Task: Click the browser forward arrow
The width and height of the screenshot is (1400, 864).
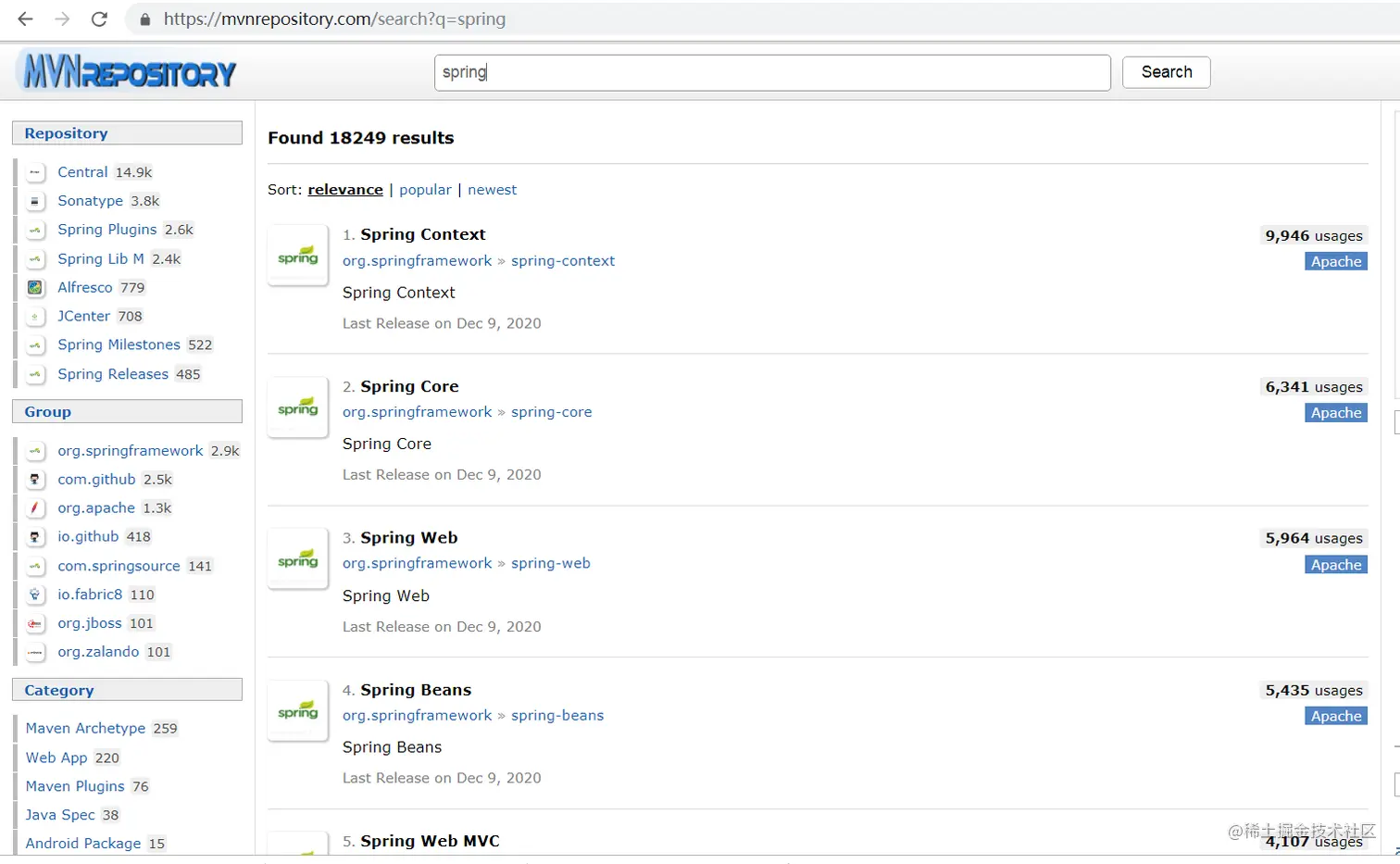Action: (62, 19)
